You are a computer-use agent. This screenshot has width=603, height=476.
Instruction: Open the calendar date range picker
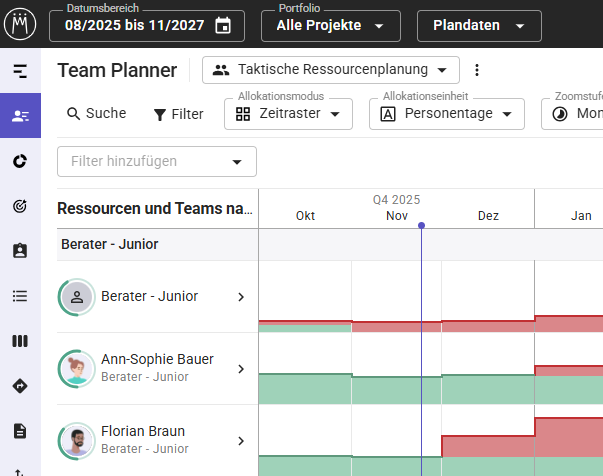point(223,26)
